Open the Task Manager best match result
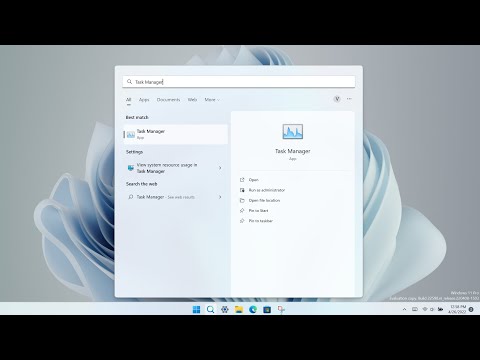 pos(176,134)
